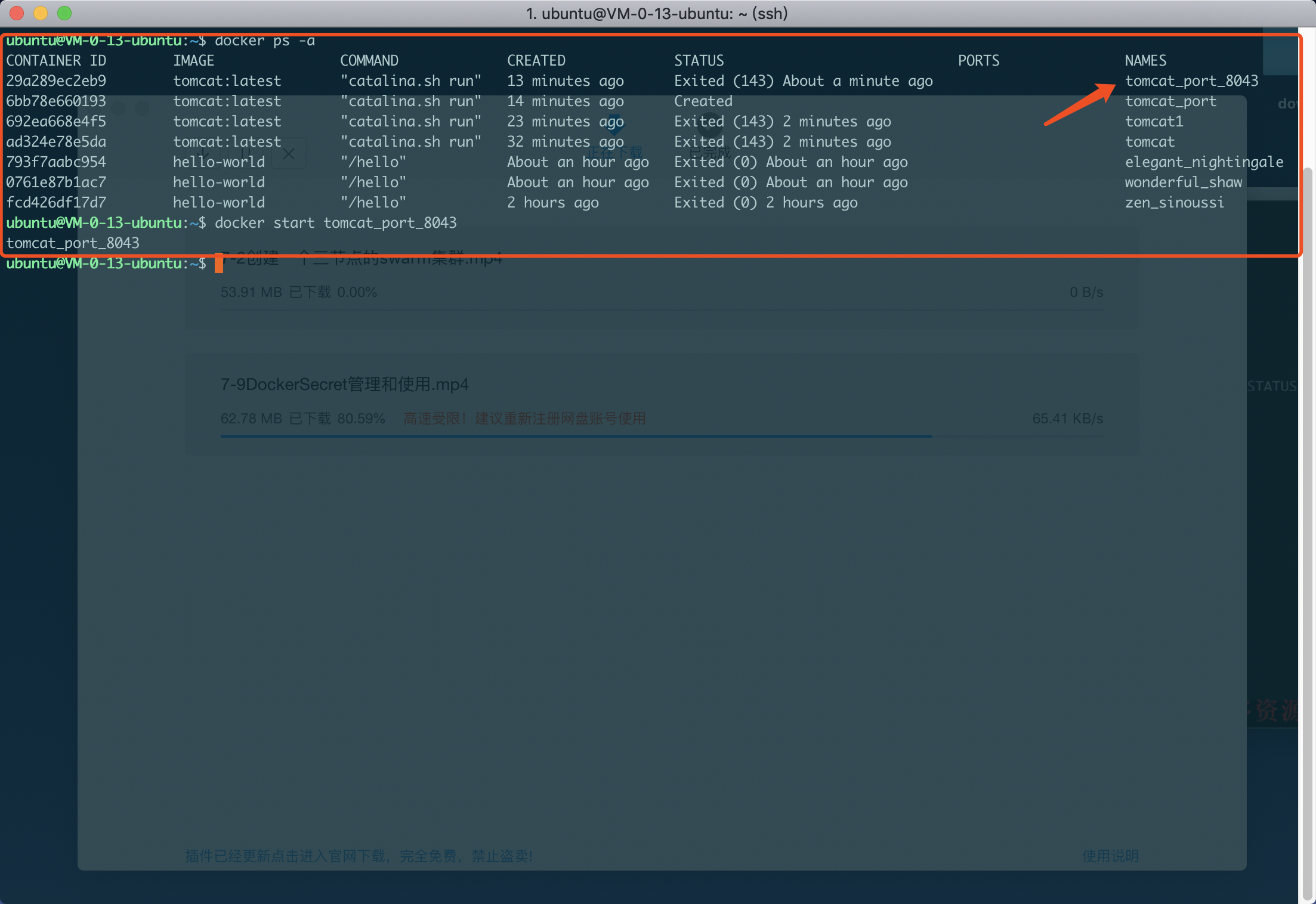Click status 'Exited (143) About a minute ago'

point(804,81)
